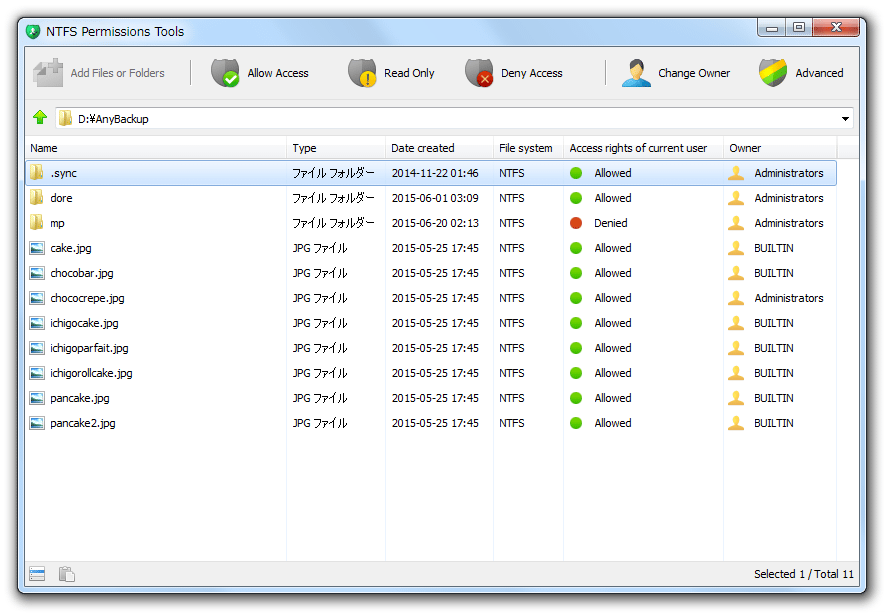Click date 2015-06-20 02:13
888x616 pixels.
click(x=435, y=223)
